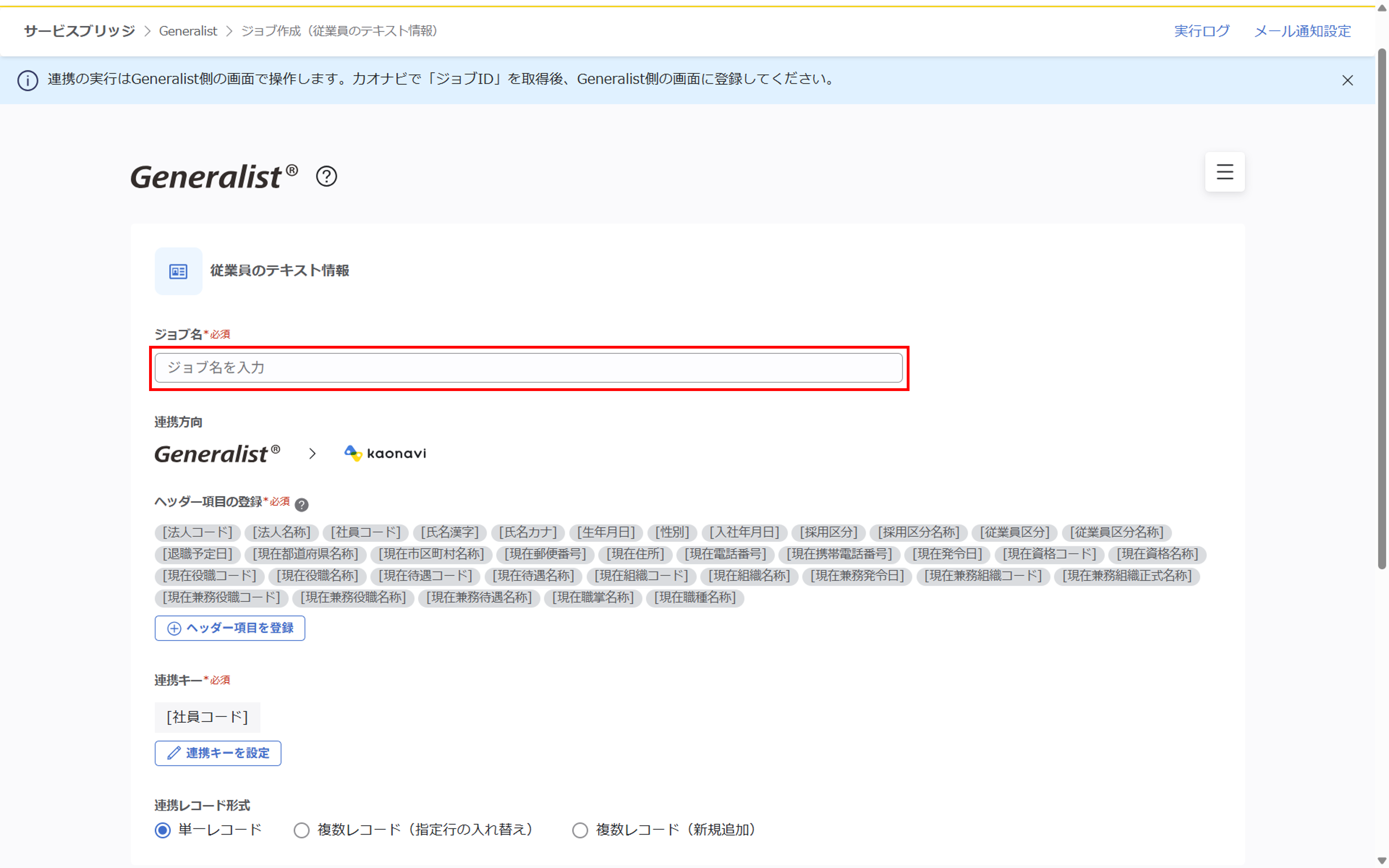Click the [現在組織コード] header tag
Screen dimensions: 1389x868
pos(641,576)
